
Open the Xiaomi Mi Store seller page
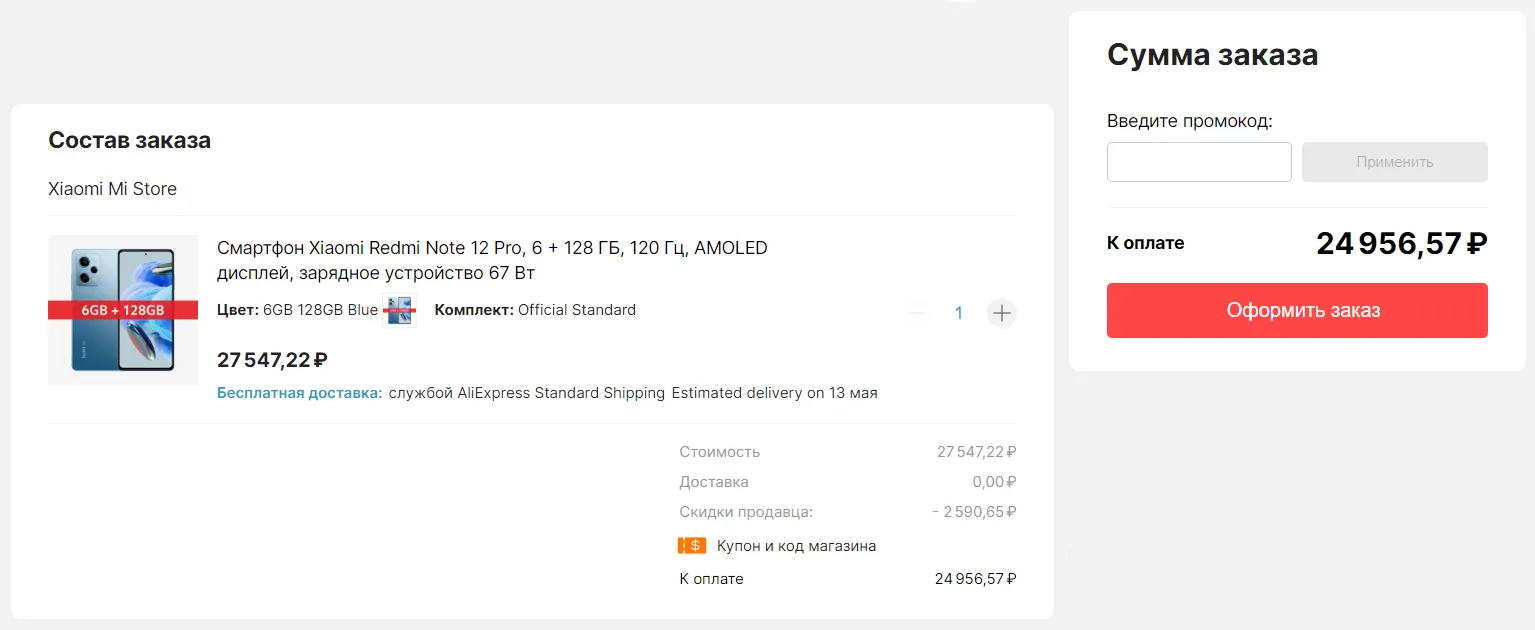point(112,189)
